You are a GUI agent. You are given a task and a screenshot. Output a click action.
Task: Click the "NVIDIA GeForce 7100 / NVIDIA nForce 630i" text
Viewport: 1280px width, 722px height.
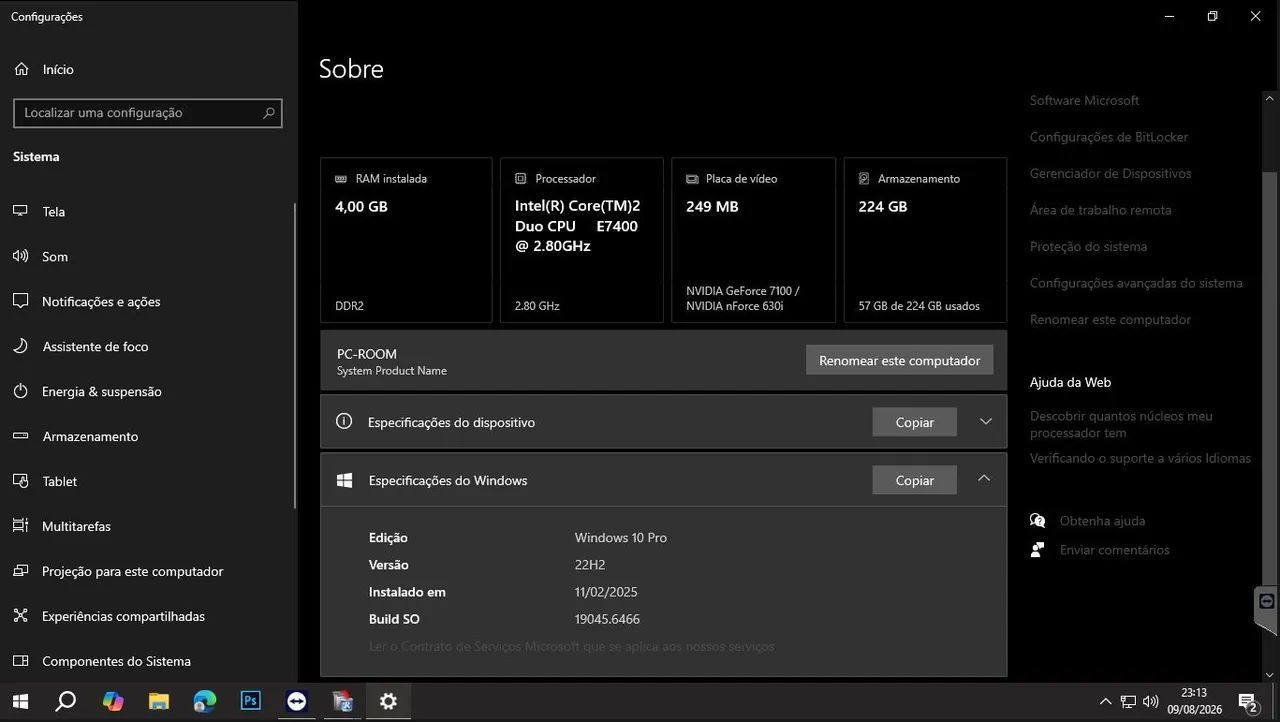tap(743, 299)
